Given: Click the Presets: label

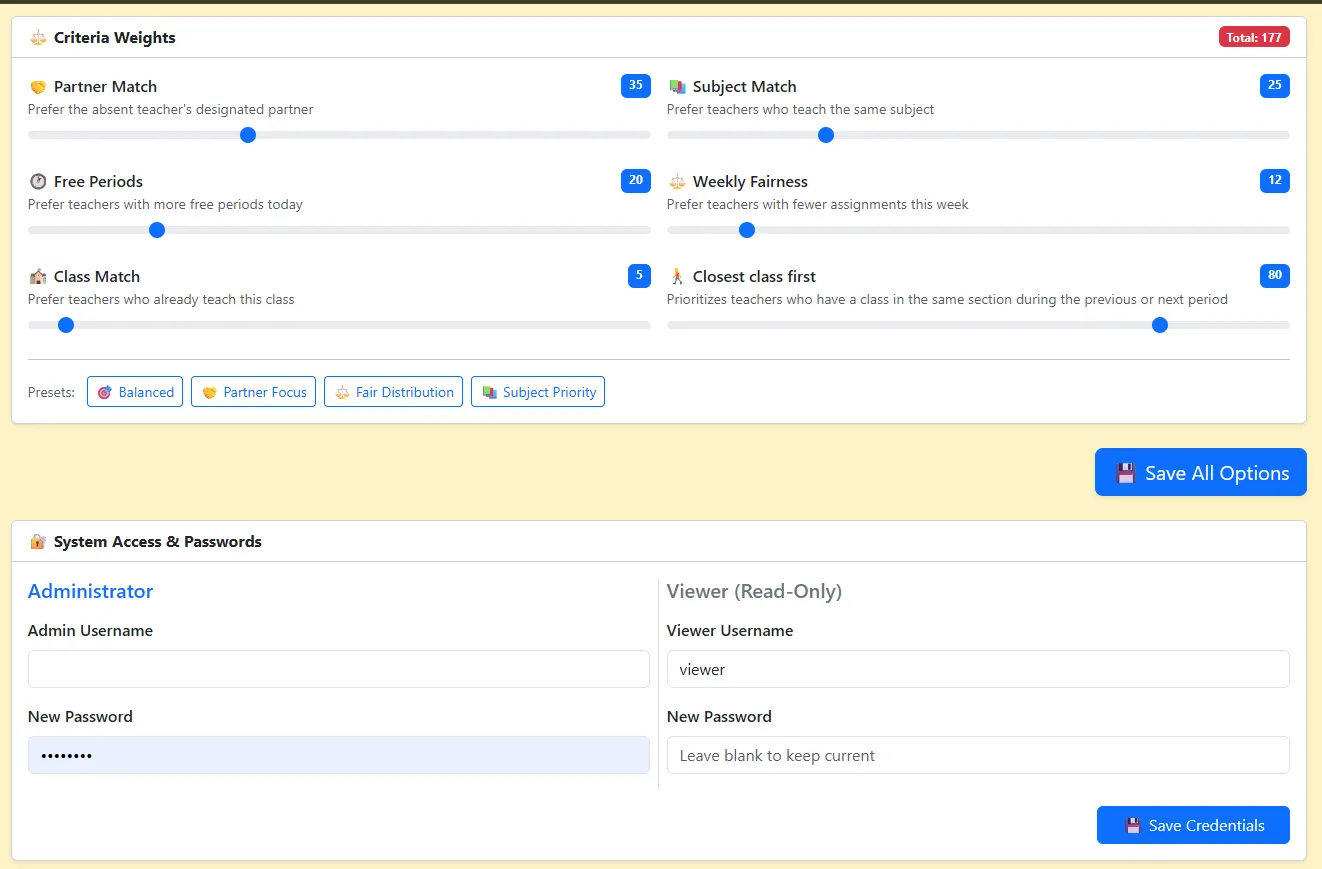Looking at the screenshot, I should pyautogui.click(x=51, y=392).
